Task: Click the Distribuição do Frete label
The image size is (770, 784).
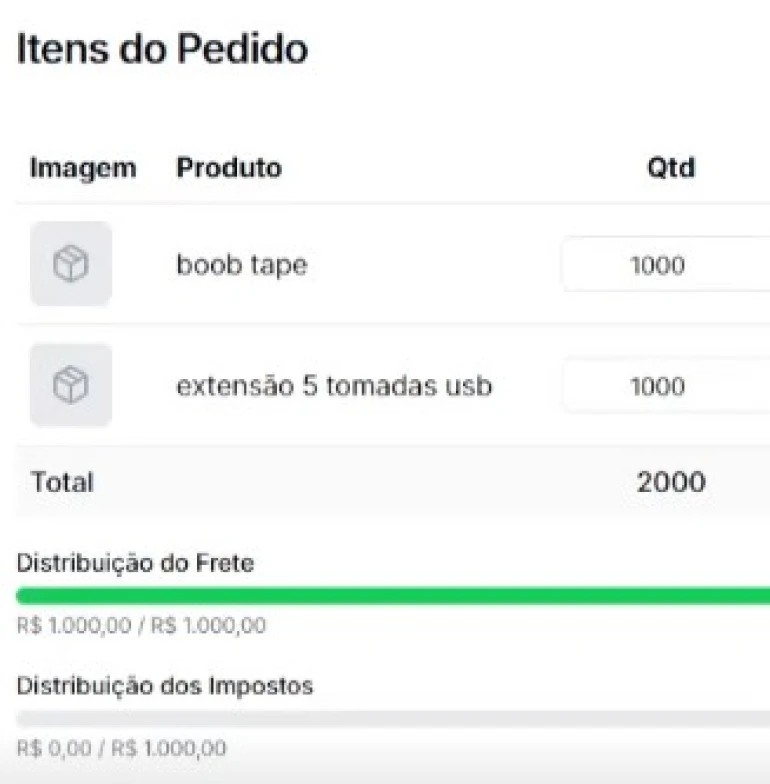Action: [x=136, y=564]
